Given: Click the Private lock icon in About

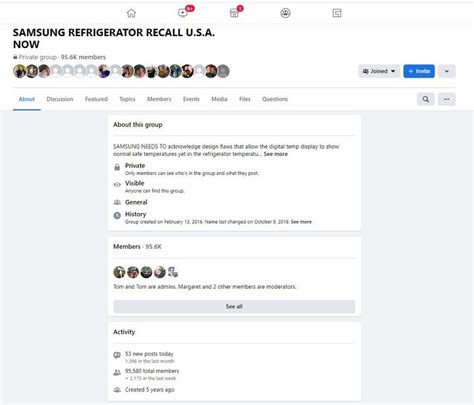Looking at the screenshot, I should 117,167.
